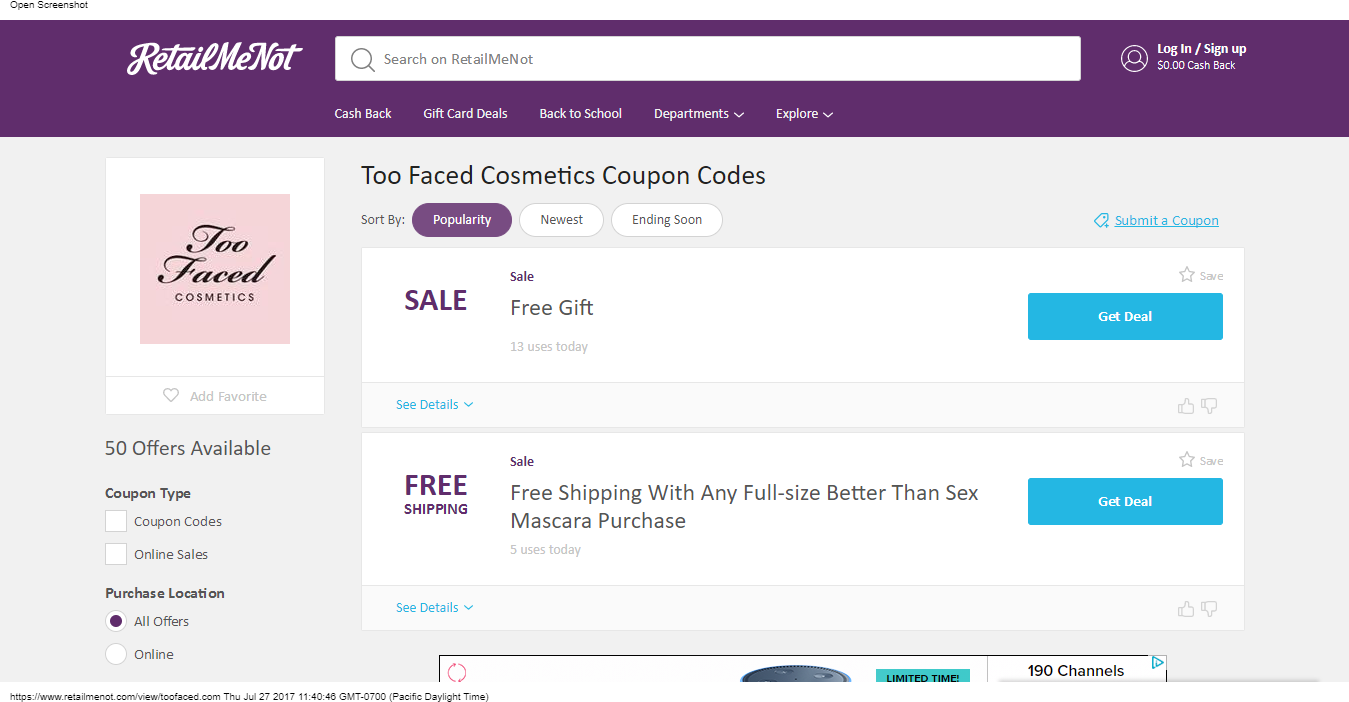
Task: Click the user profile avatar icon
Action: pyautogui.click(x=1134, y=58)
